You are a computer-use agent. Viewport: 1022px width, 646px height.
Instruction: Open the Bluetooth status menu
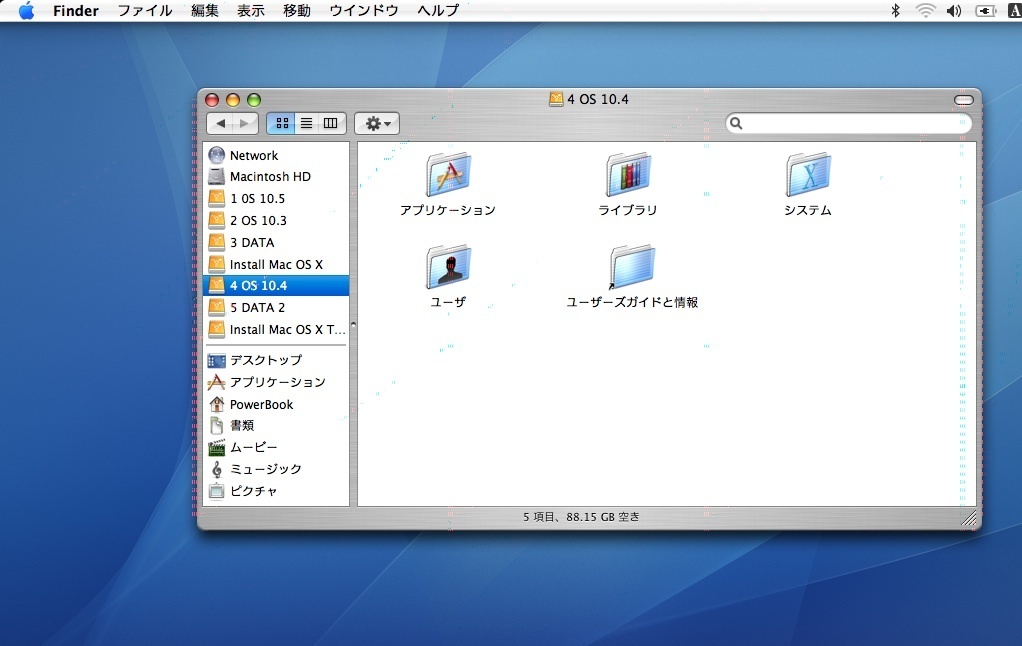[896, 10]
